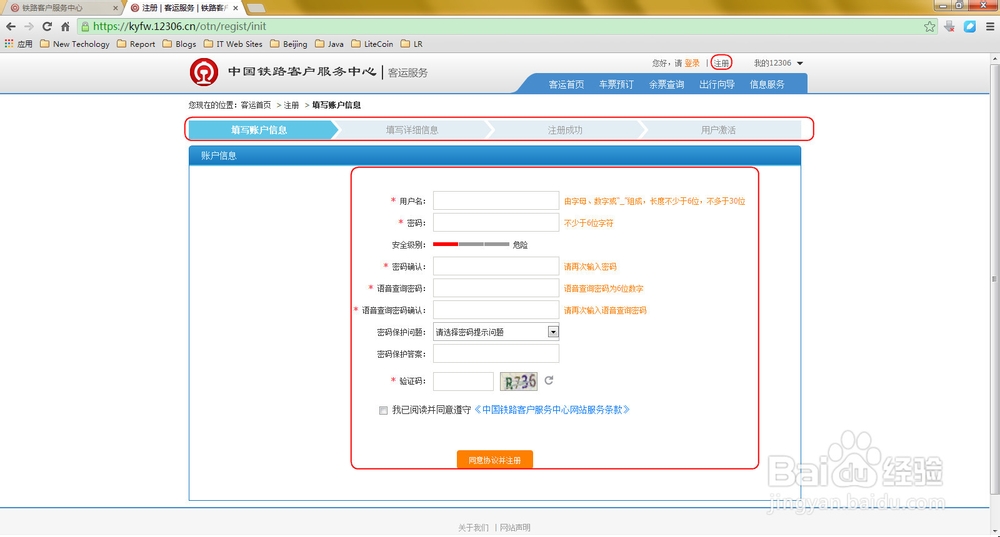The height and width of the screenshot is (537, 1000).
Task: Open the Java bookmark folder
Action: [x=330, y=44]
